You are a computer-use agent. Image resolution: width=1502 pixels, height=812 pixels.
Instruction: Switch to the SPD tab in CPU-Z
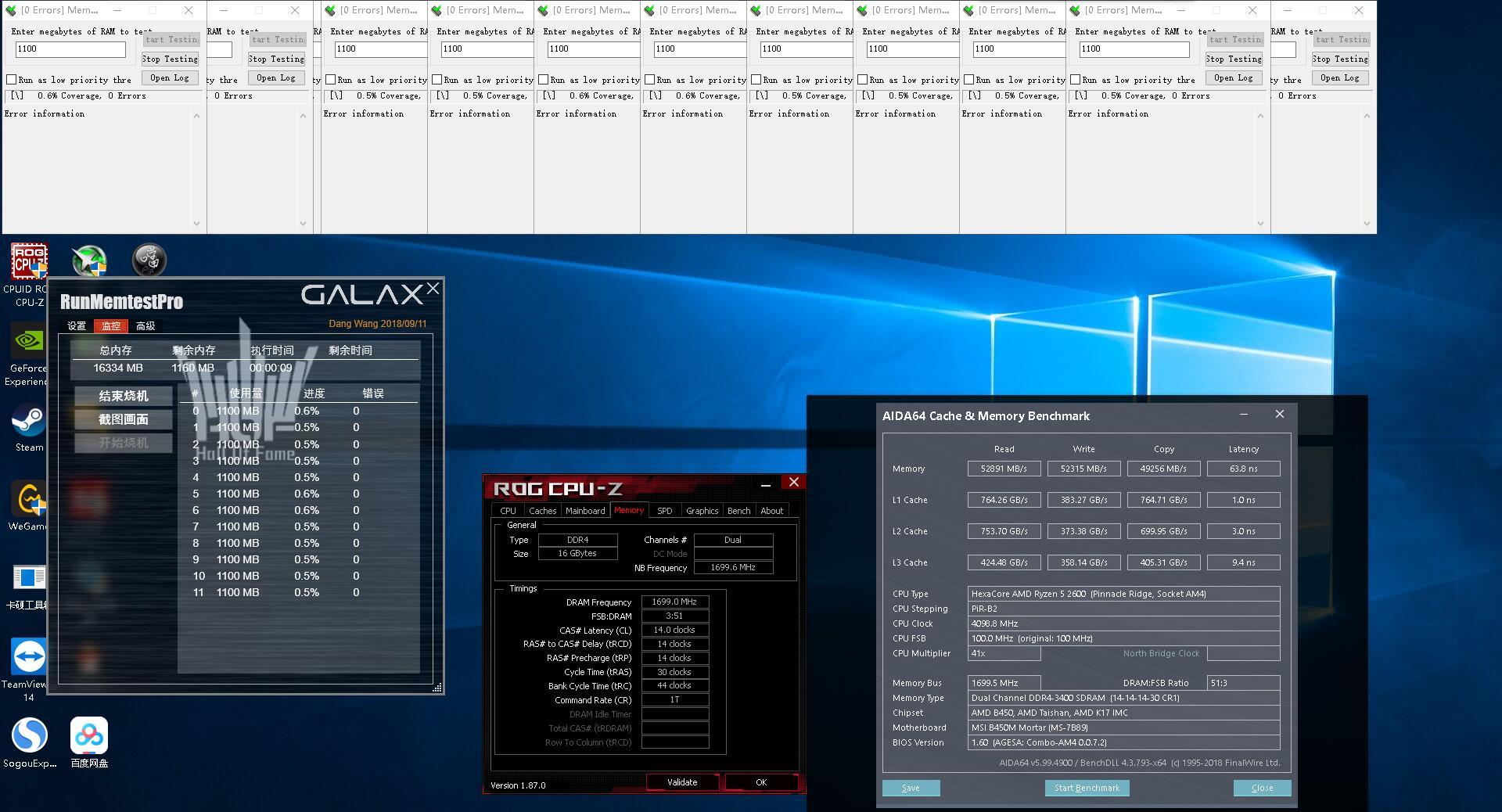(x=664, y=511)
